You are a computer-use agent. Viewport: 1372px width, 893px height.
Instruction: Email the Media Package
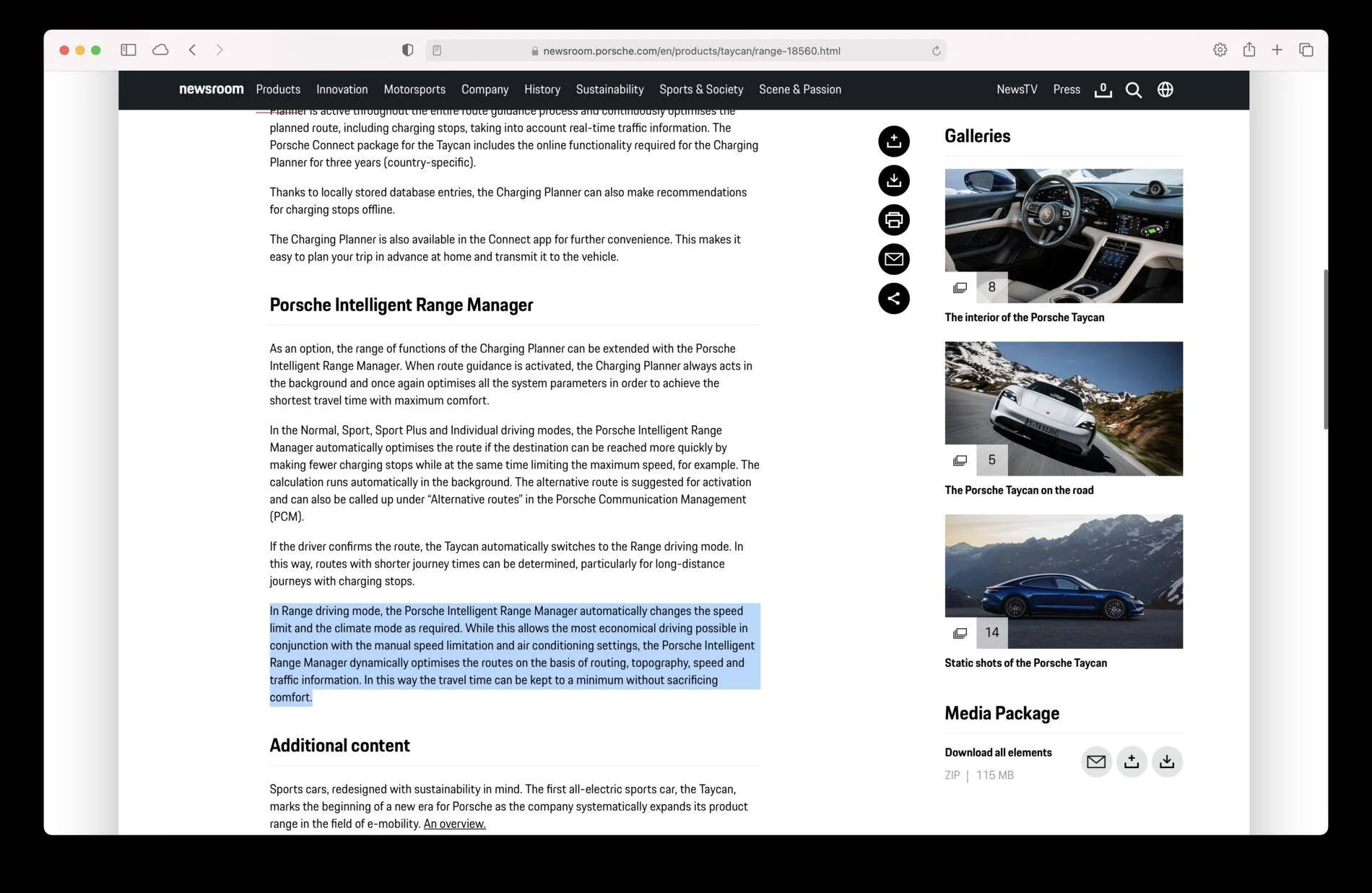(x=1096, y=762)
